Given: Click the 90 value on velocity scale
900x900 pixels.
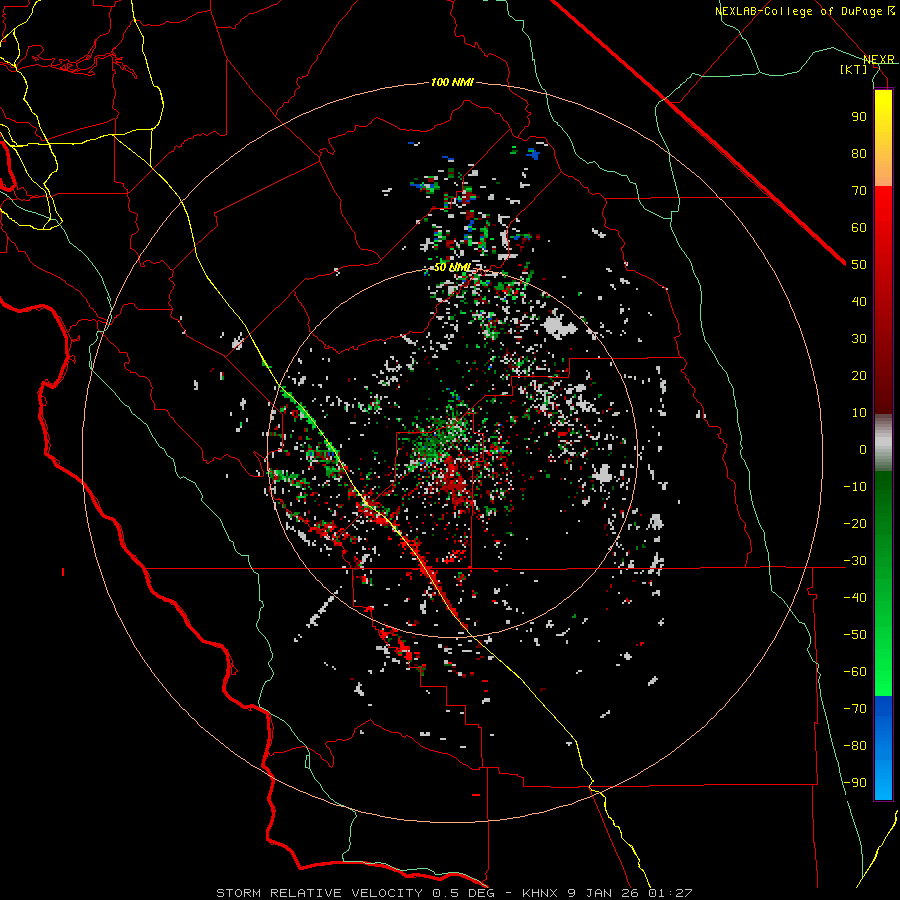Looking at the screenshot, I should 859,117.
